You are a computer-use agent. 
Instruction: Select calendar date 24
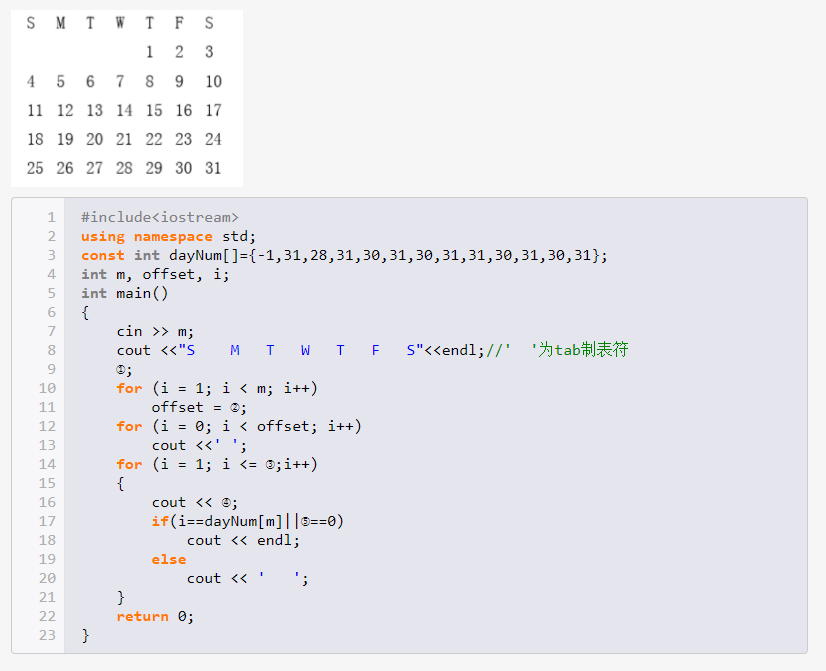pyautogui.click(x=213, y=139)
